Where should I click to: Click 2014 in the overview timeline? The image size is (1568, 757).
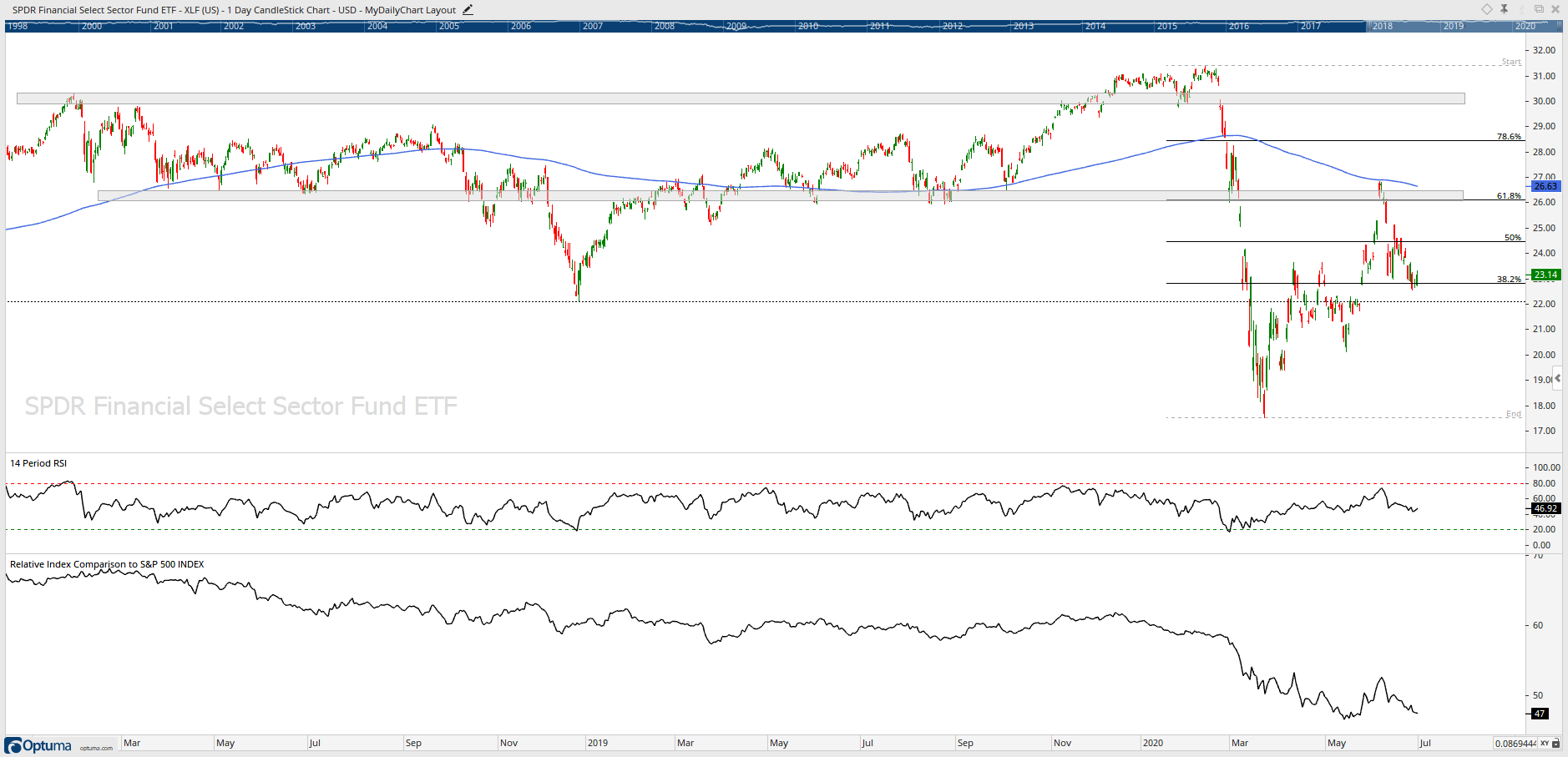coord(1095,26)
